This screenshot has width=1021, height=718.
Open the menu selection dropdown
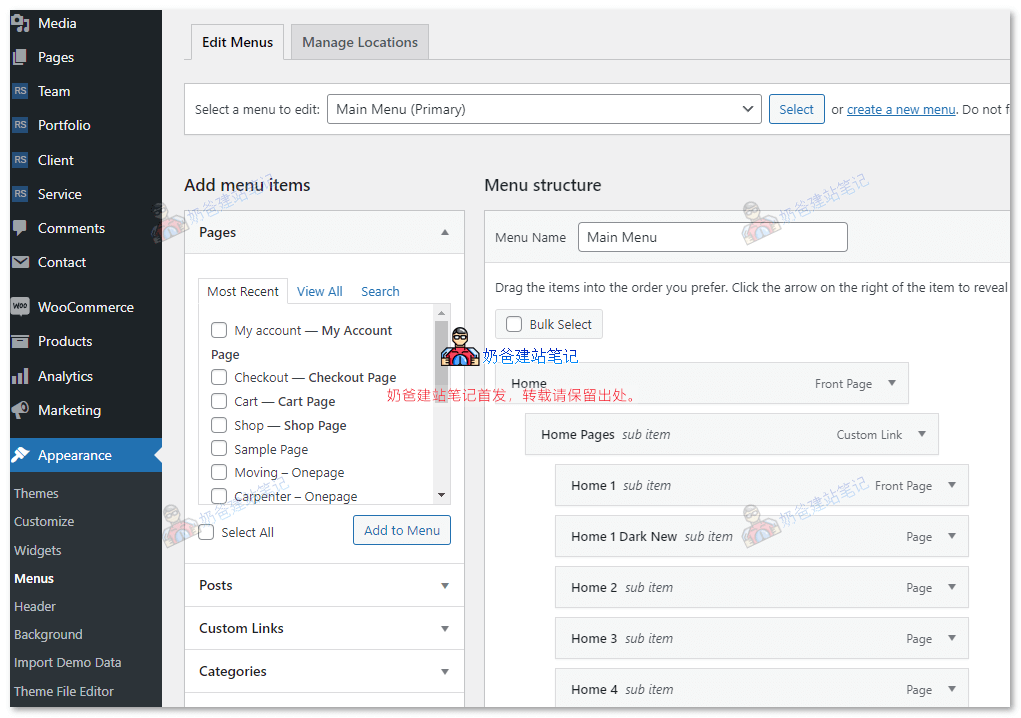(544, 109)
